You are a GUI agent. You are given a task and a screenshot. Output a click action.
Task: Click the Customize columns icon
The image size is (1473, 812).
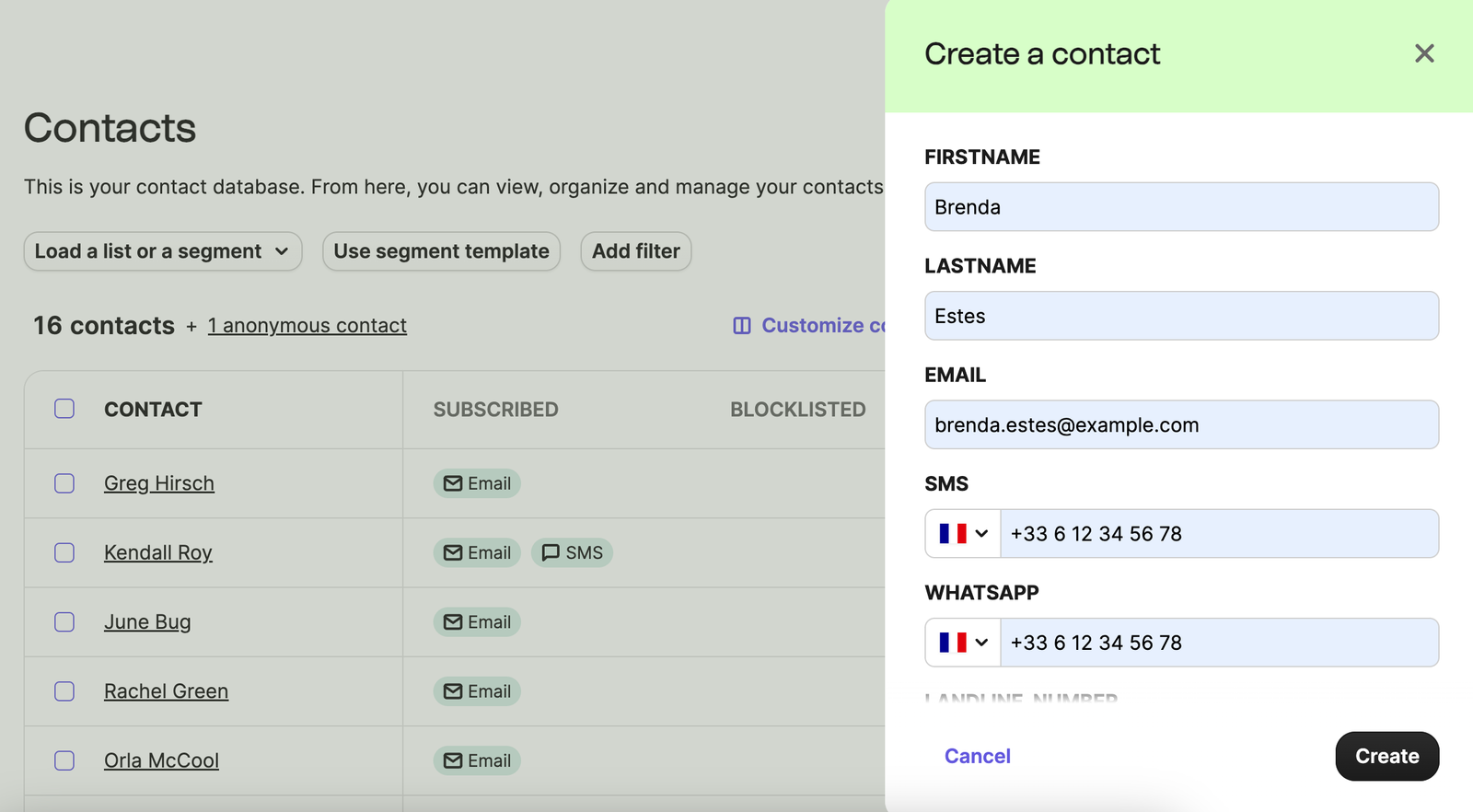(x=742, y=326)
